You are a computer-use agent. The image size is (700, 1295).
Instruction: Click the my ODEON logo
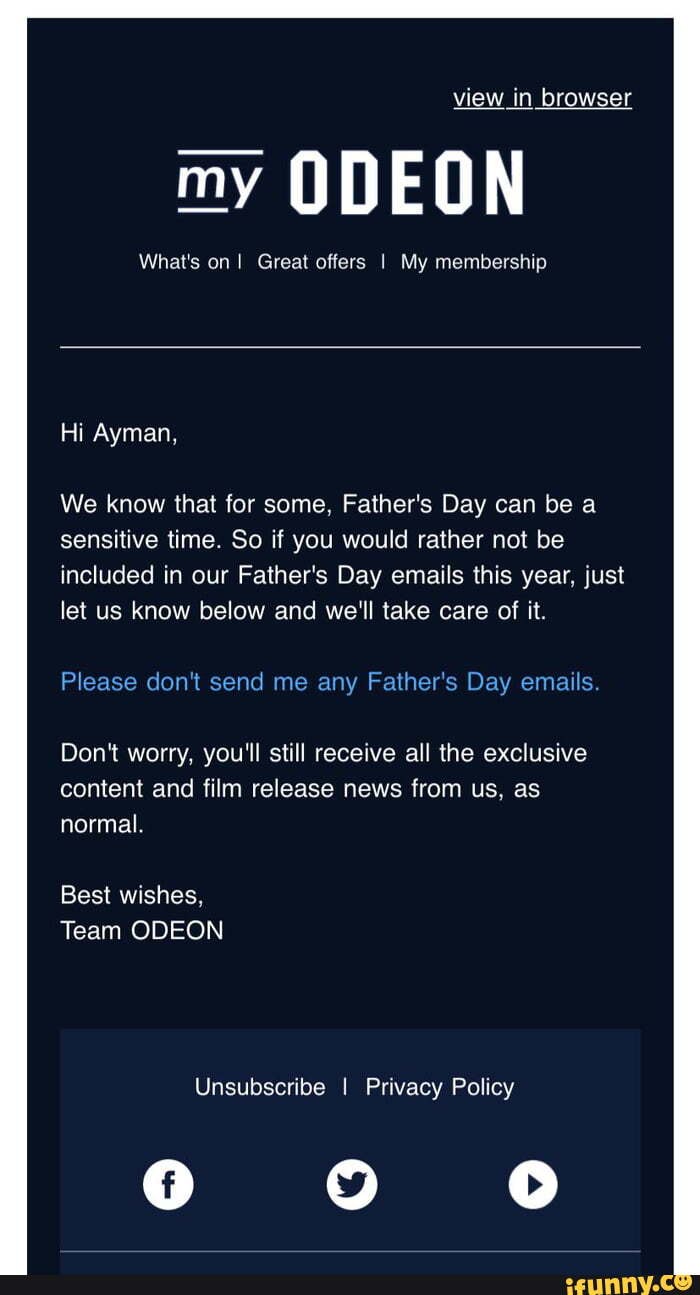point(350,183)
